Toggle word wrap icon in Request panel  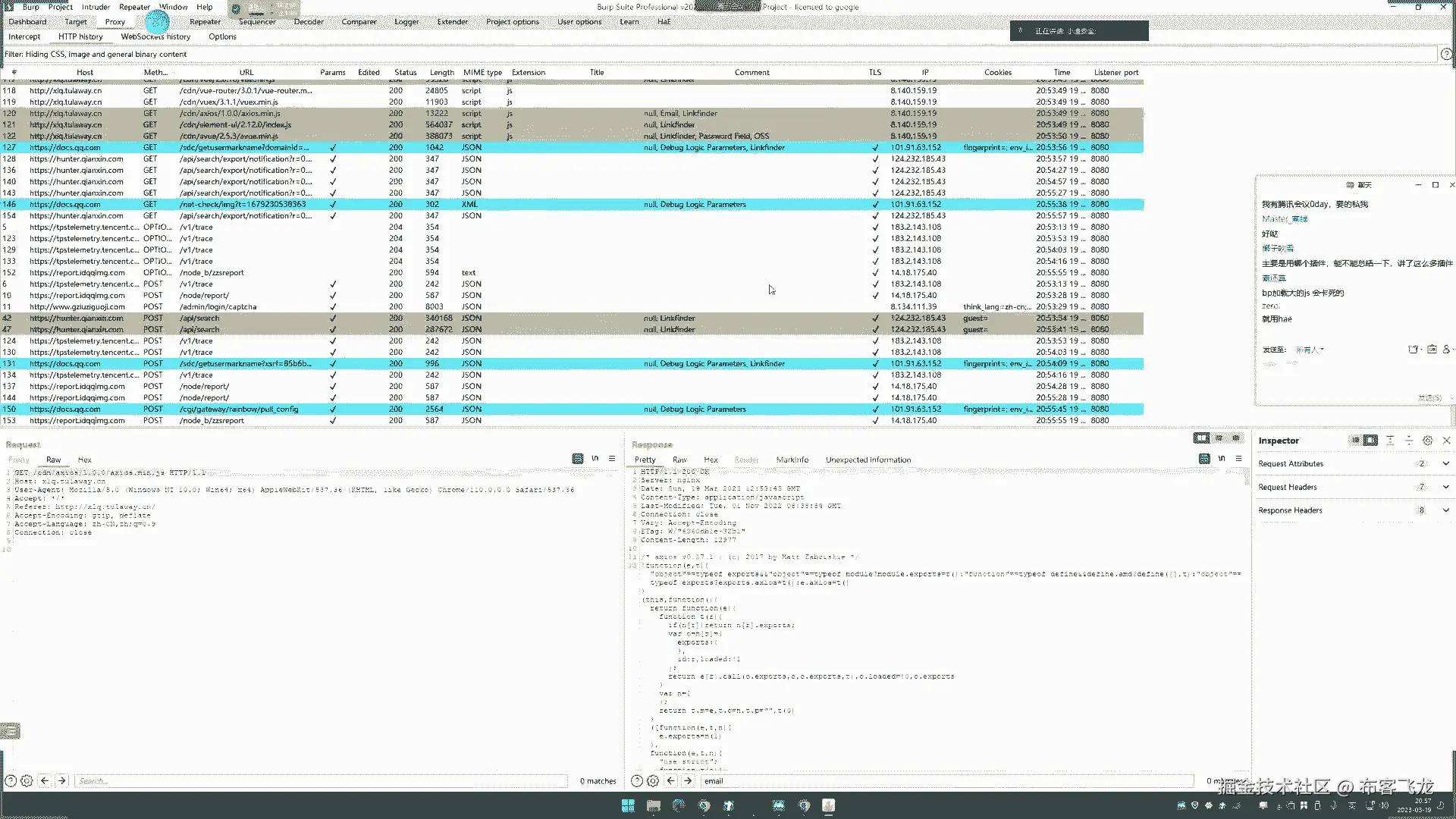pyautogui.click(x=578, y=459)
